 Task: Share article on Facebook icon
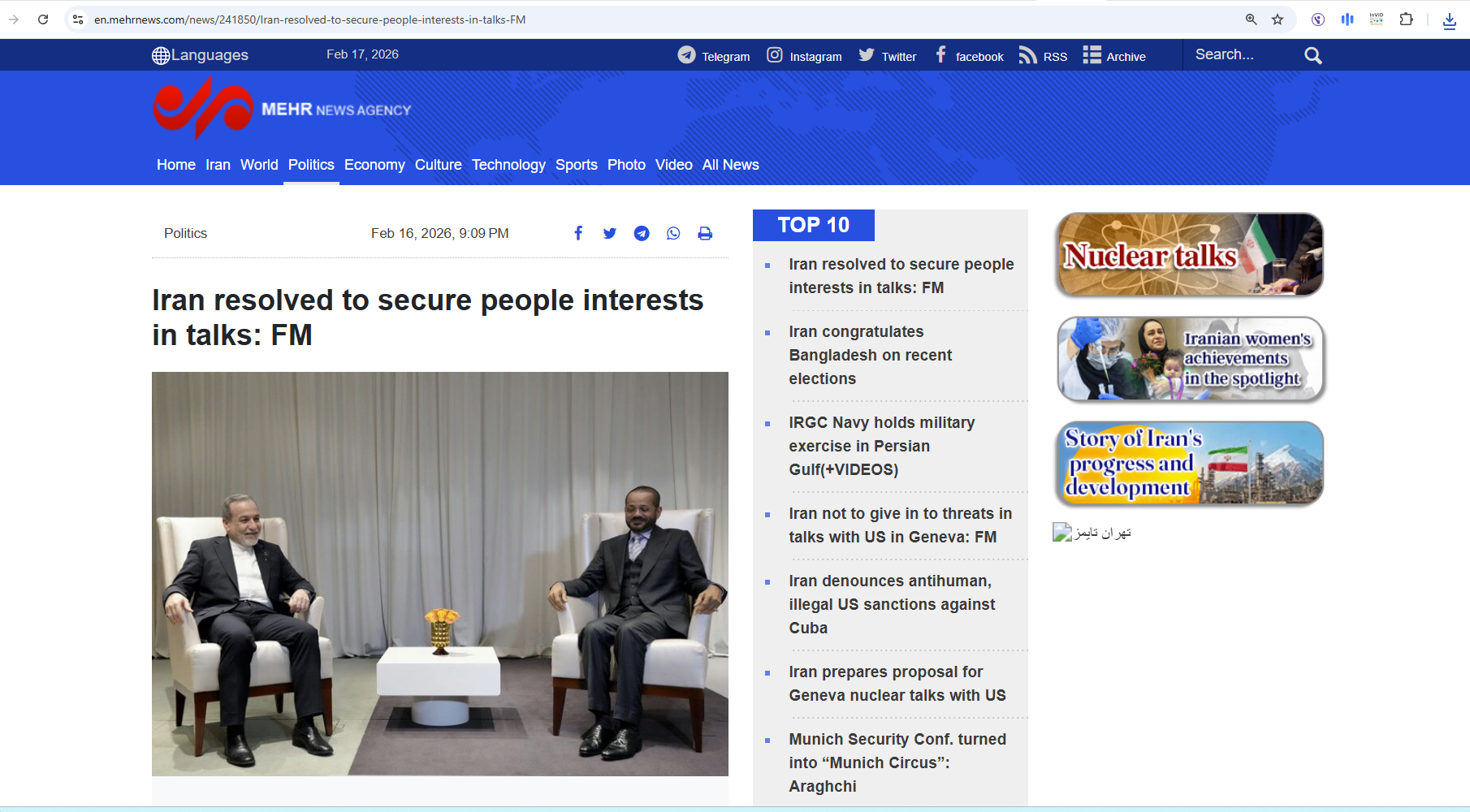pyautogui.click(x=578, y=234)
